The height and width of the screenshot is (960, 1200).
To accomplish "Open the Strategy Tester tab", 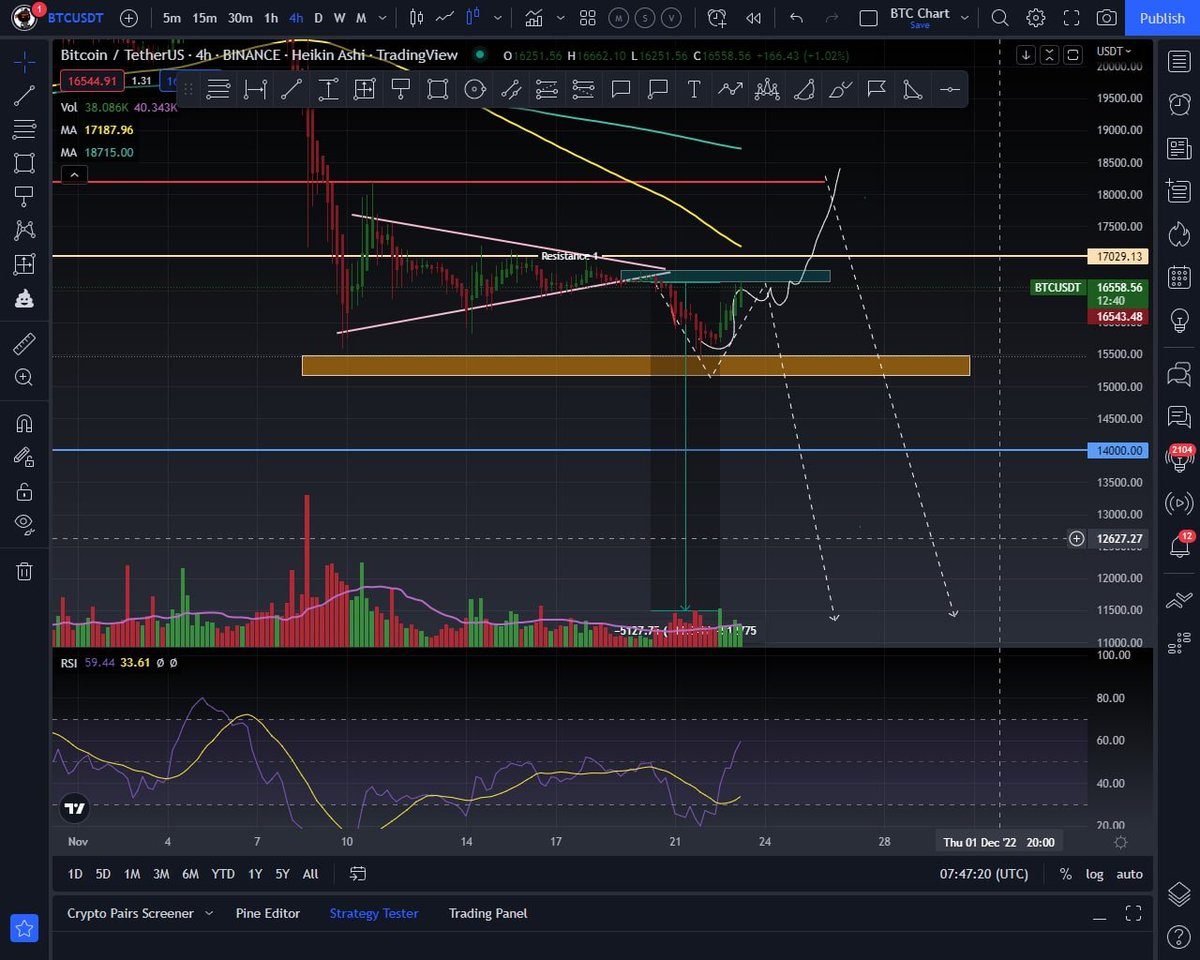I will (x=374, y=913).
